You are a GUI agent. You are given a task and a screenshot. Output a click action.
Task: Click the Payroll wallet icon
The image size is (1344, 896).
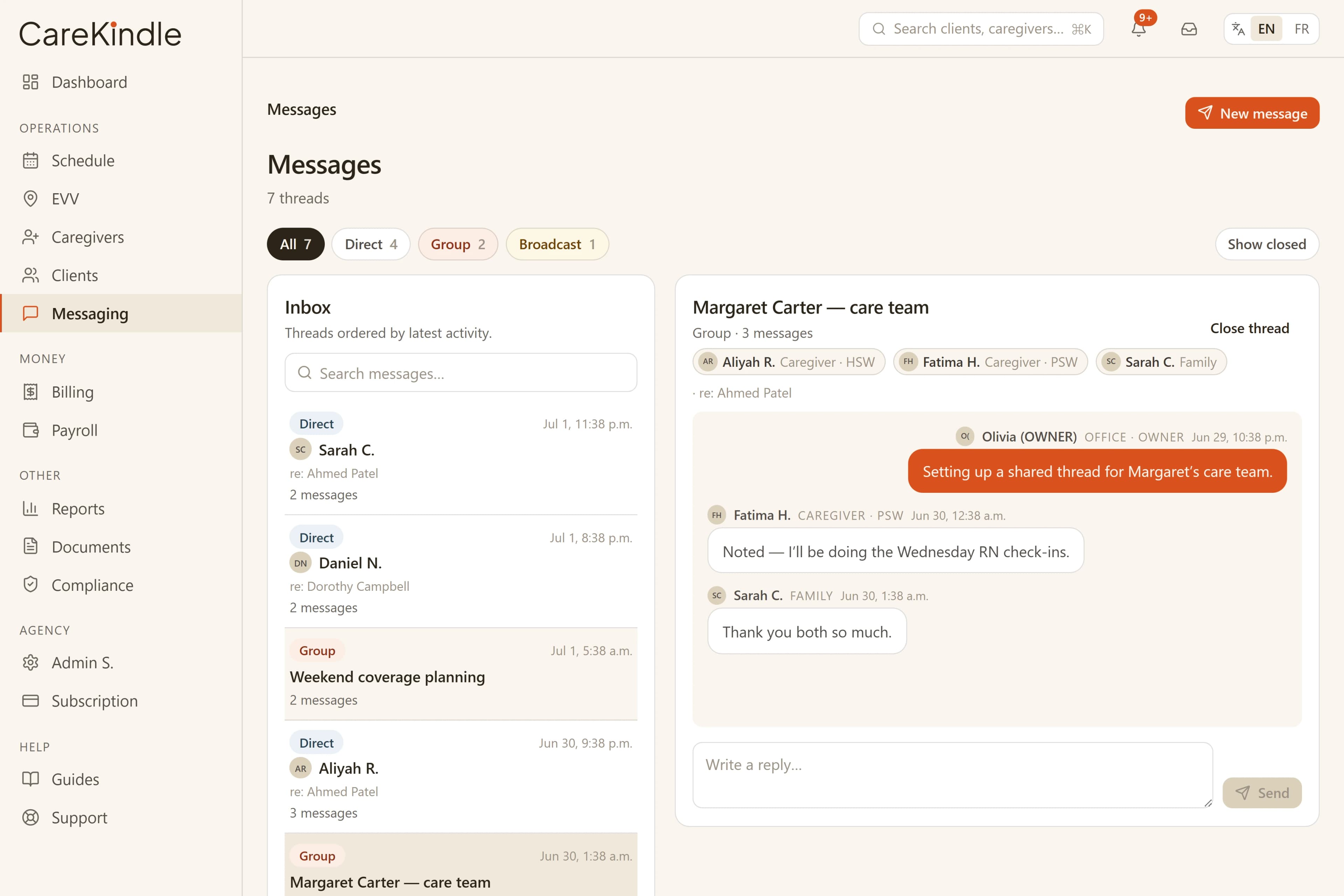tap(30, 430)
